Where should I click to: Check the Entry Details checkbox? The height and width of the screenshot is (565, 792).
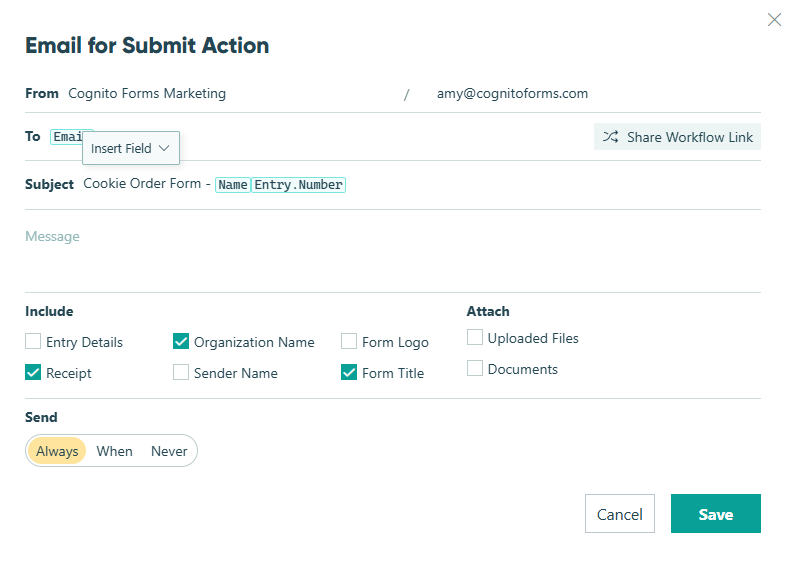pyautogui.click(x=33, y=342)
